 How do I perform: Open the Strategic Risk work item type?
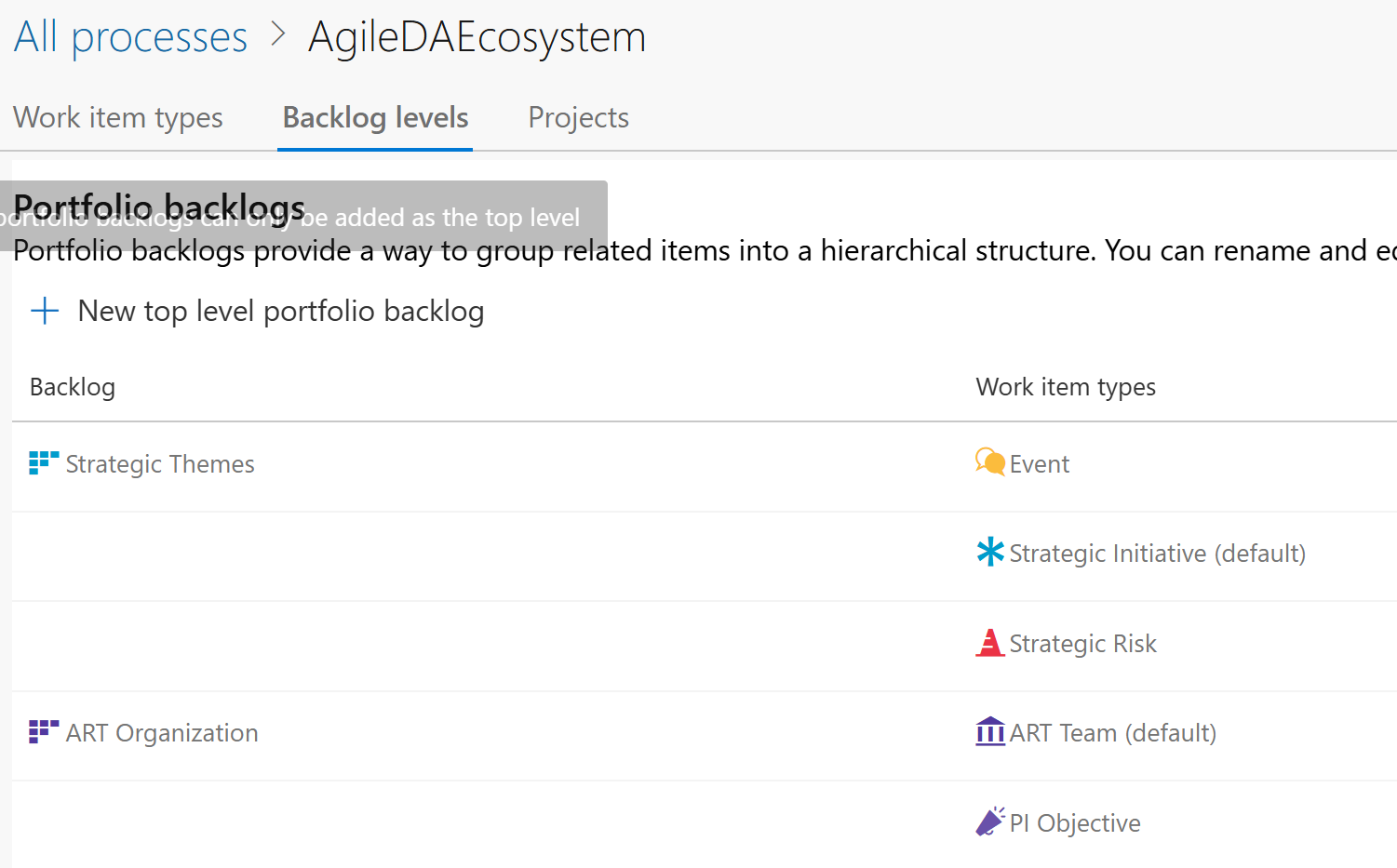coord(1083,644)
